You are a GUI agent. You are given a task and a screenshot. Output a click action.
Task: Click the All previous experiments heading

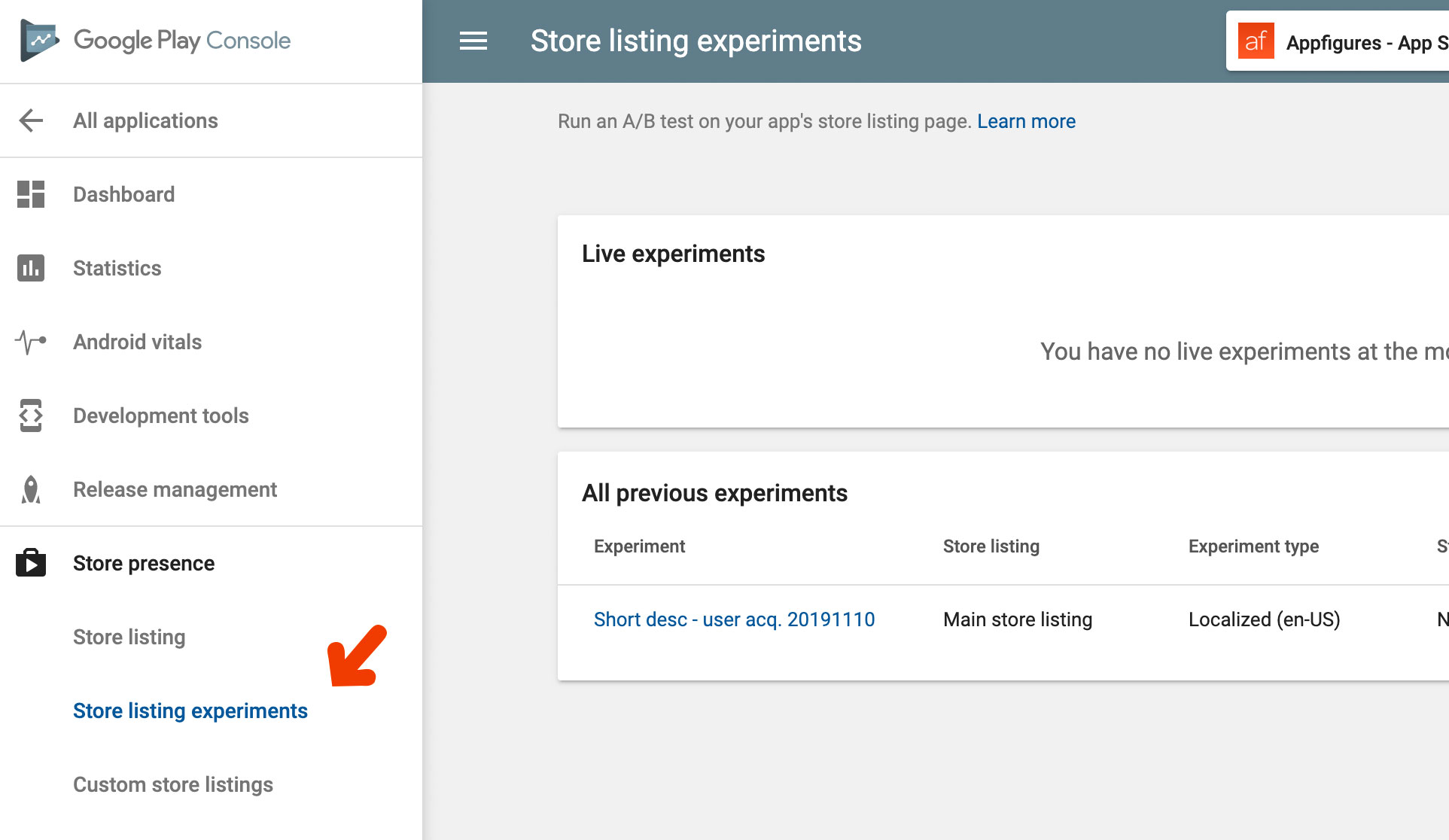pyautogui.click(x=714, y=493)
